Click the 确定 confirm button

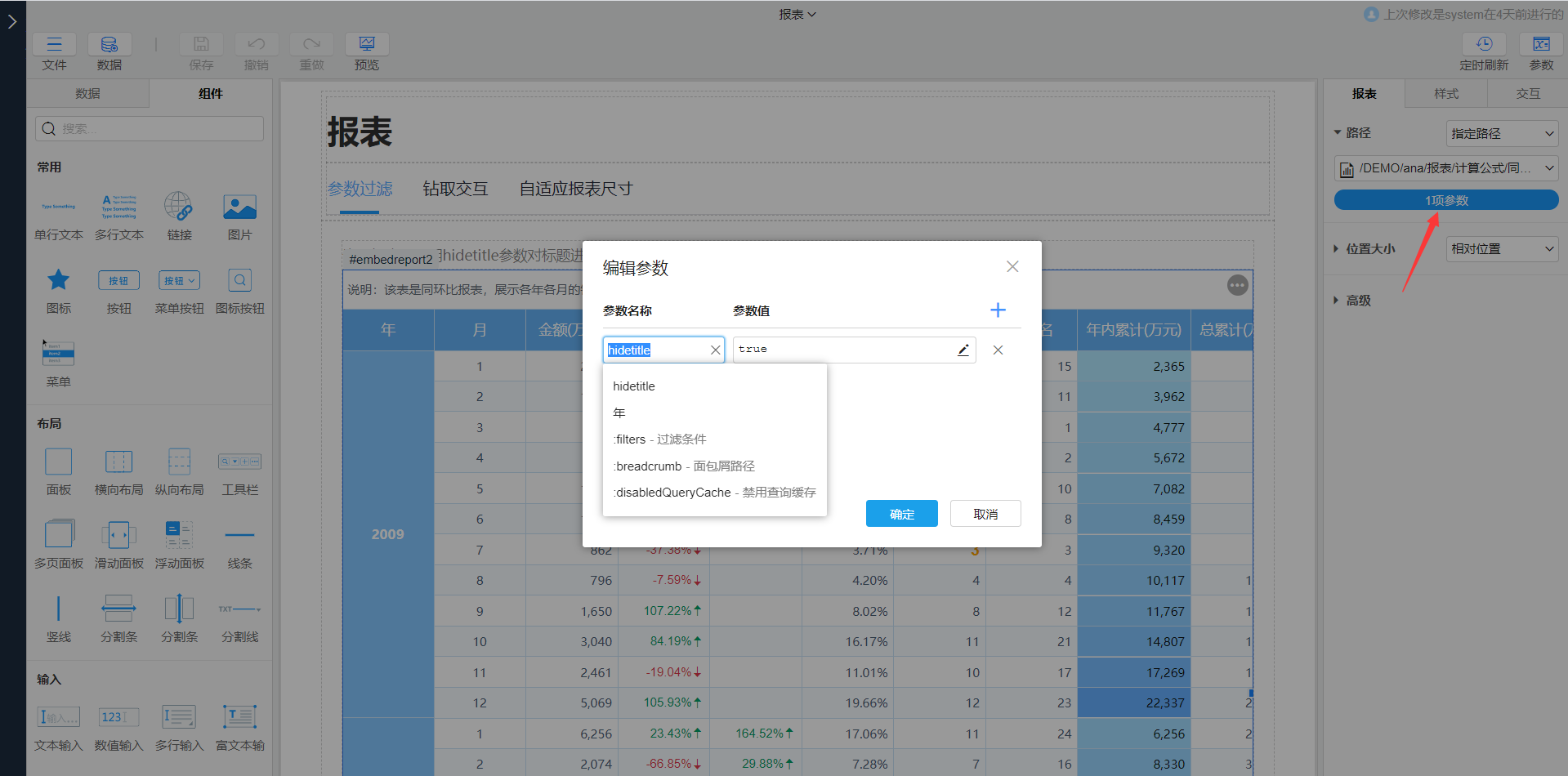(x=901, y=514)
